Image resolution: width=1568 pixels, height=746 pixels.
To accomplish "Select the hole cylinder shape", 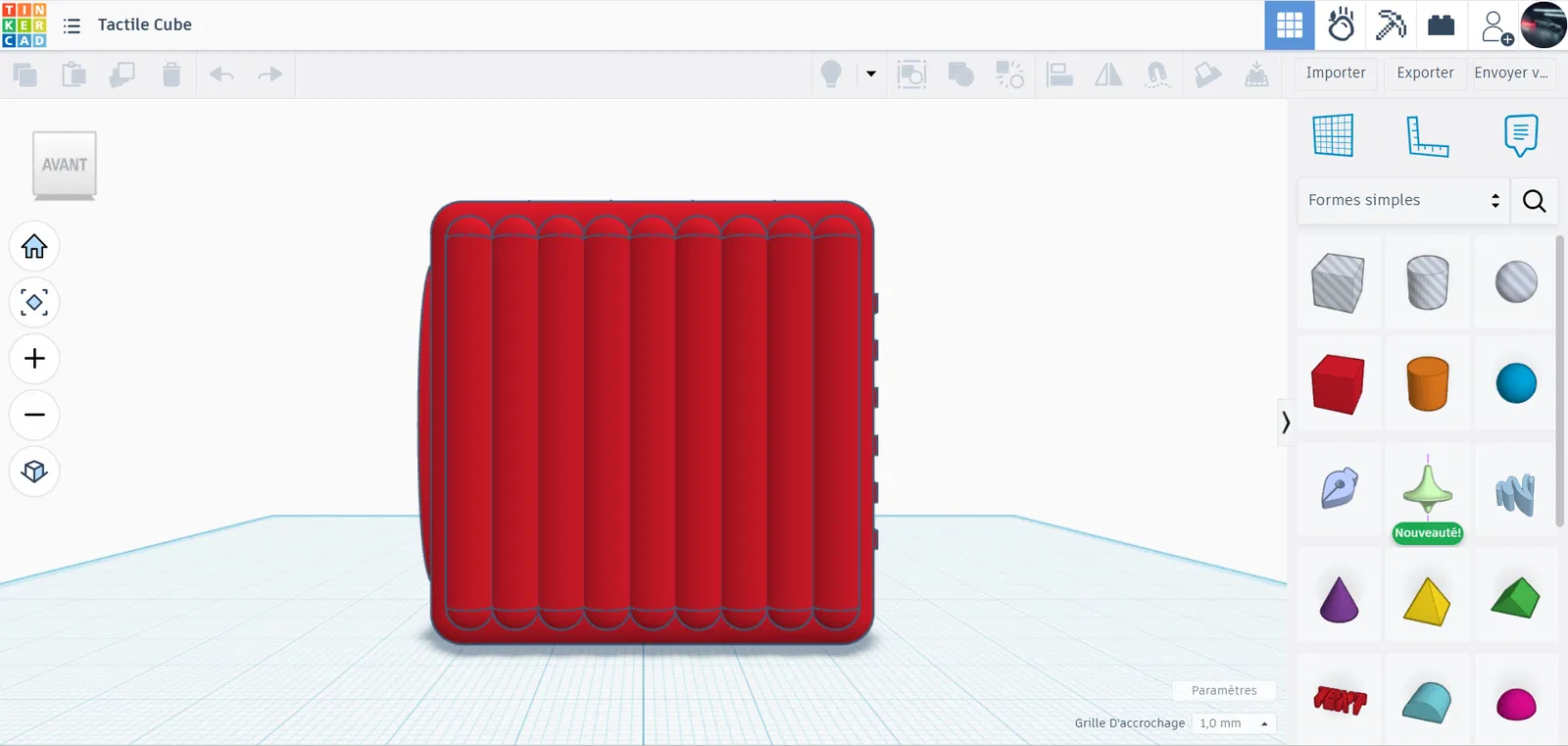I will pyautogui.click(x=1428, y=282).
